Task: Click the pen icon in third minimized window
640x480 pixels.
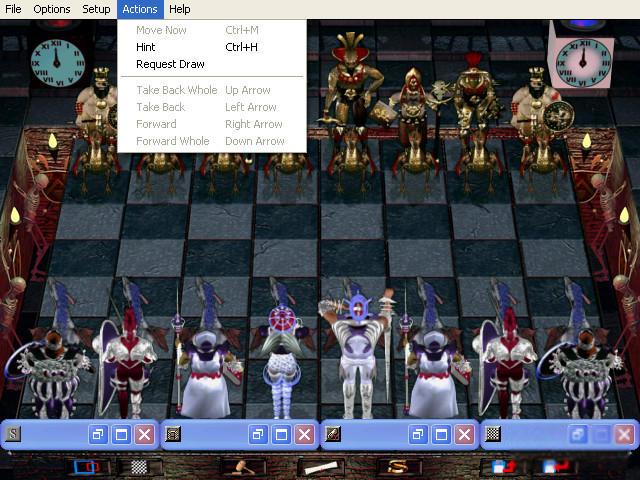Action: 333,434
